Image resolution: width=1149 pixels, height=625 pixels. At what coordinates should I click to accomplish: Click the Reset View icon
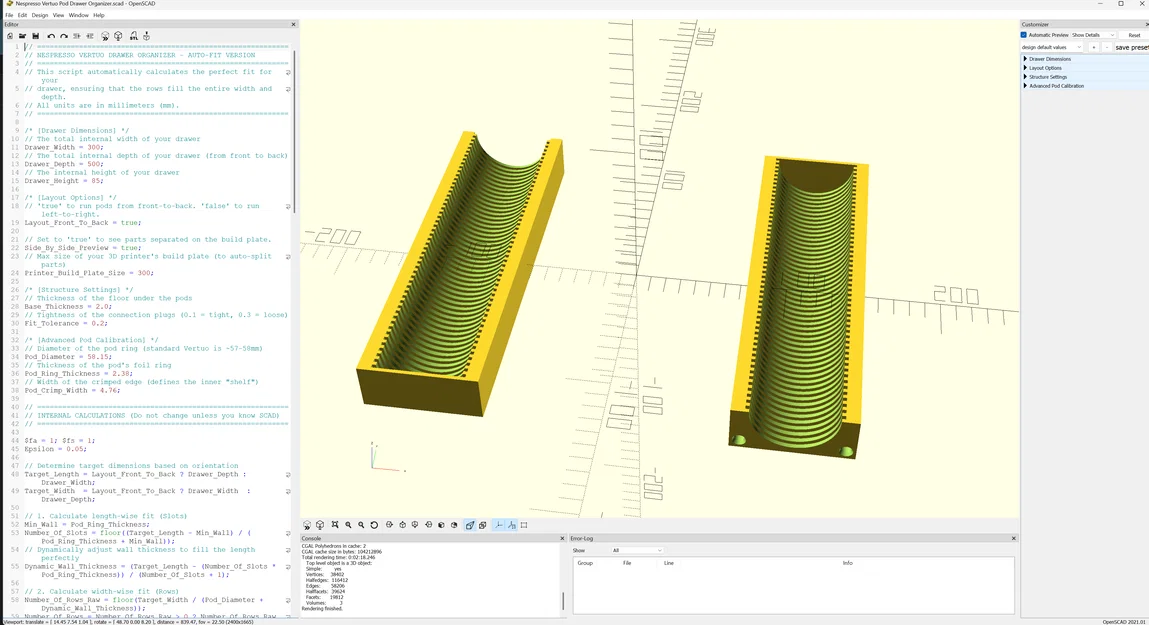[374, 525]
